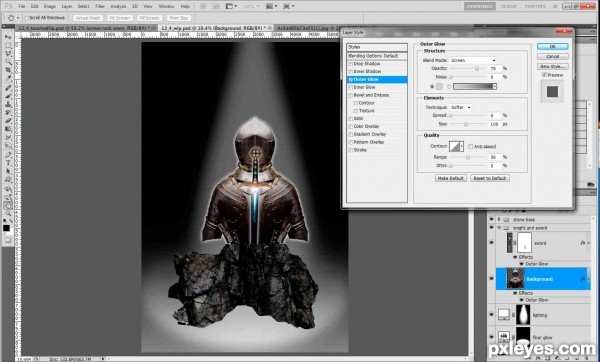Image resolution: width=600 pixels, height=362 pixels.
Task: Expand the stone base layer group
Action: 499,219
